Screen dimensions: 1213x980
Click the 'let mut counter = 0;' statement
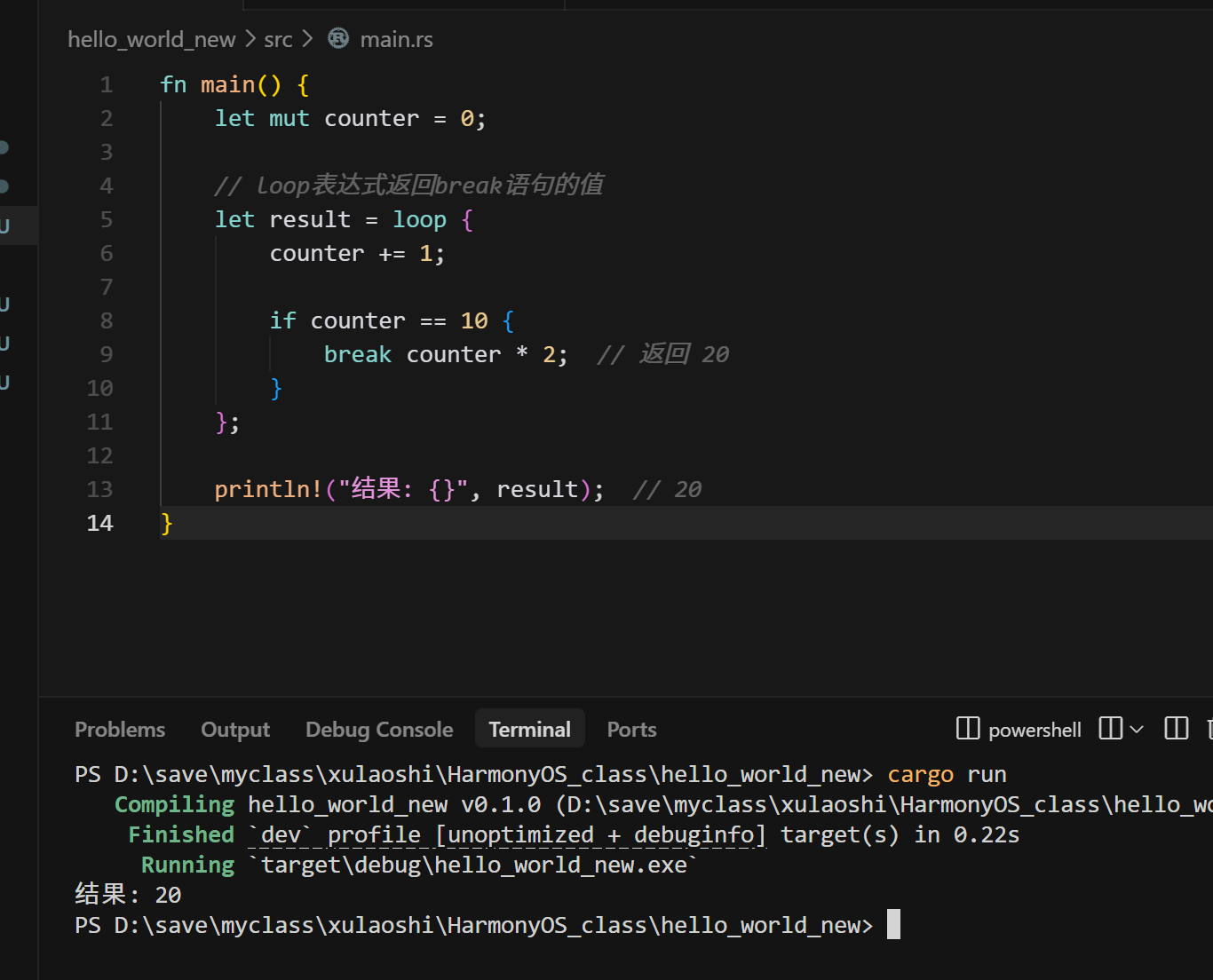351,119
